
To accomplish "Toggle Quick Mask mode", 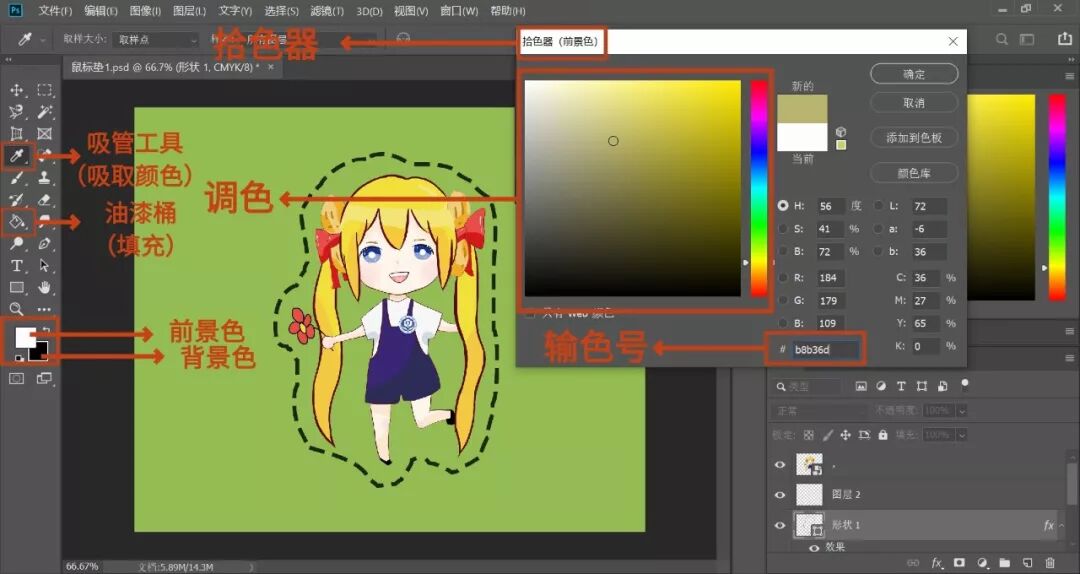I will (17, 378).
